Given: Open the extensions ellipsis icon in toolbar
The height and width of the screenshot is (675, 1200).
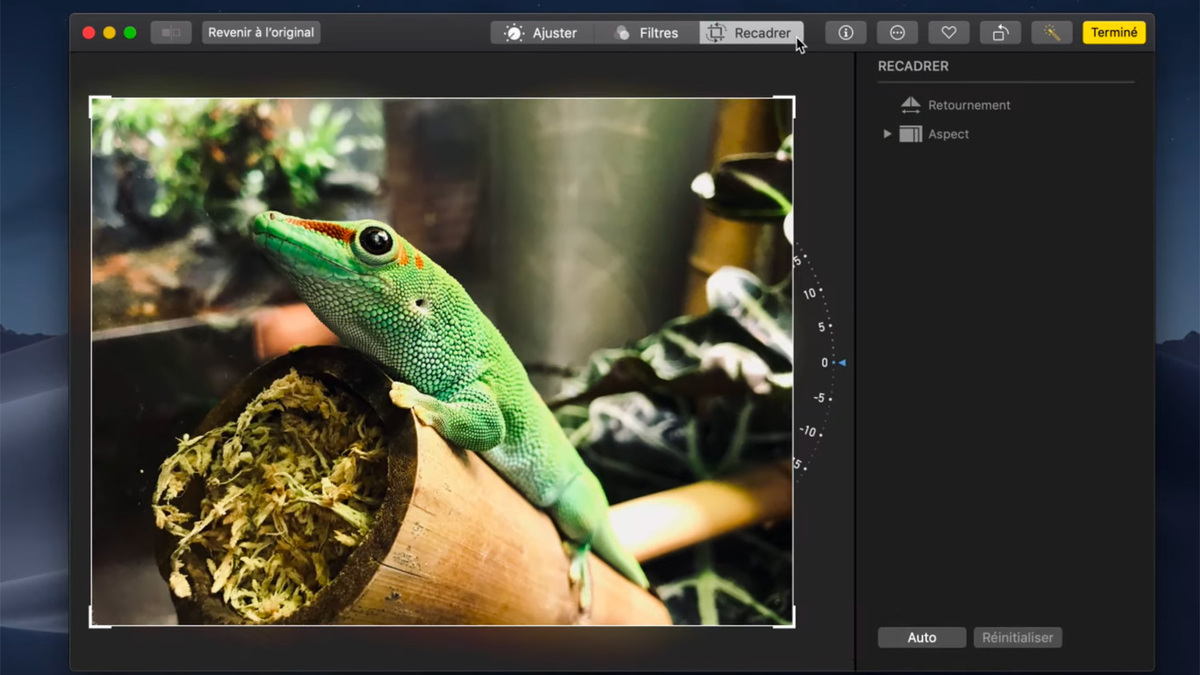Looking at the screenshot, I should coord(897,32).
